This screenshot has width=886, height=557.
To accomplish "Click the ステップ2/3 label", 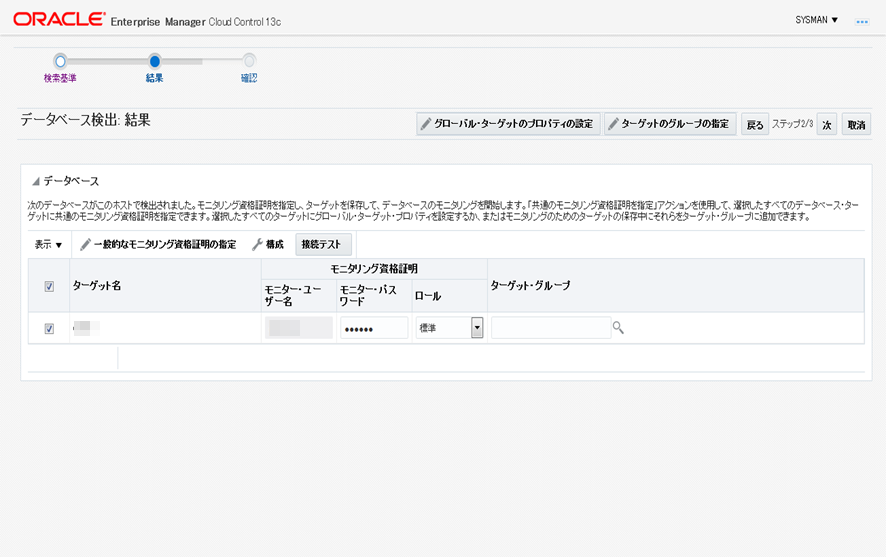I will (x=792, y=124).
